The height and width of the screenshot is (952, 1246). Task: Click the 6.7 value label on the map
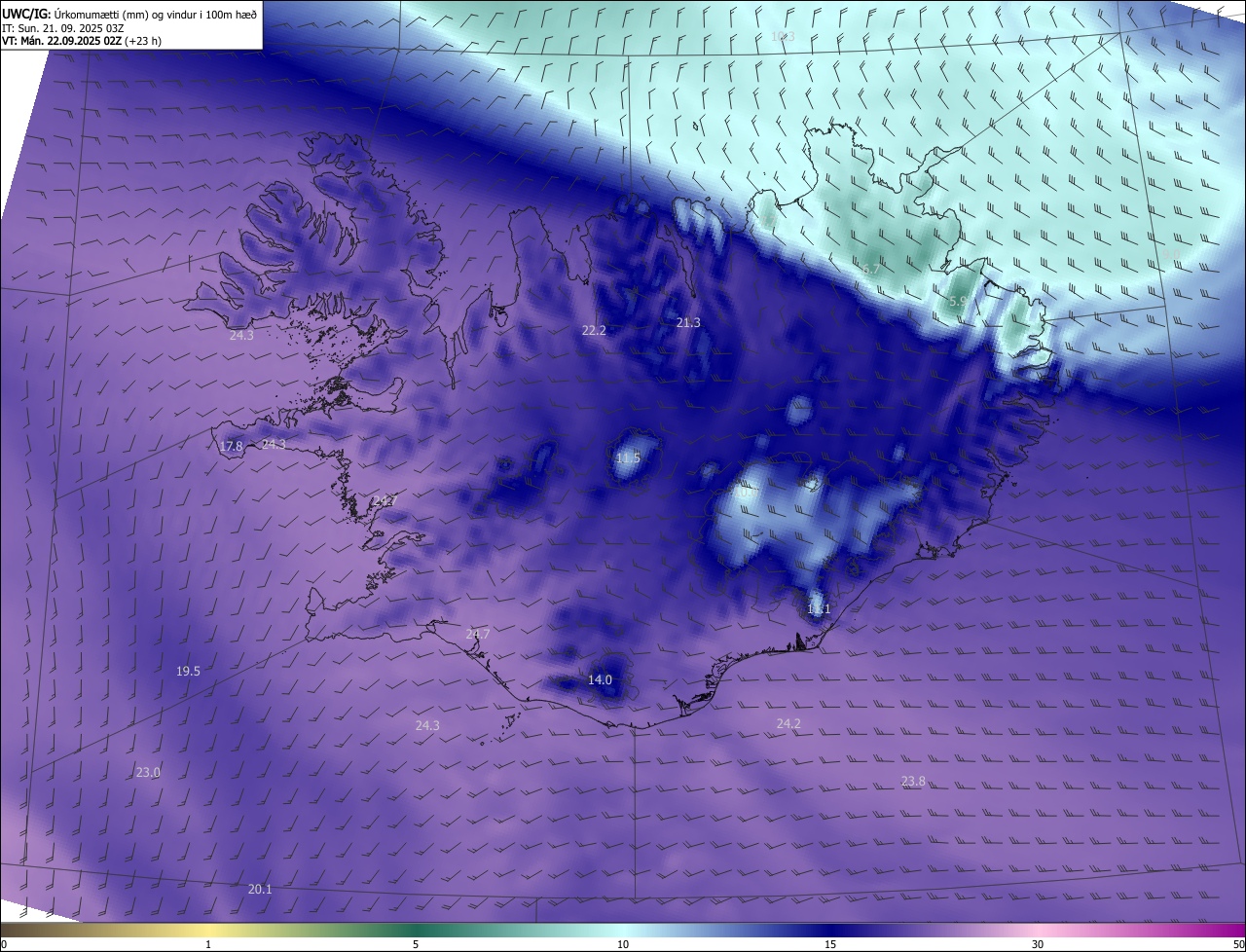pyautogui.click(x=870, y=270)
